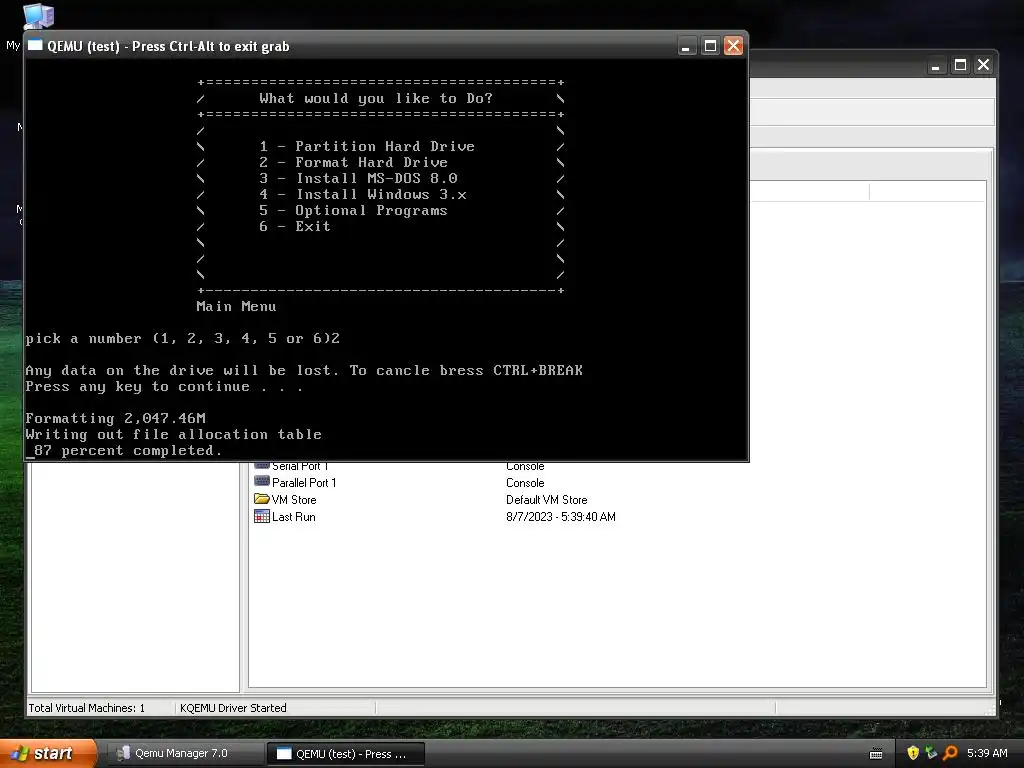Screen dimensions: 1024x768
Task: Select the Parallel Port 1 row label
Action: tap(304, 483)
